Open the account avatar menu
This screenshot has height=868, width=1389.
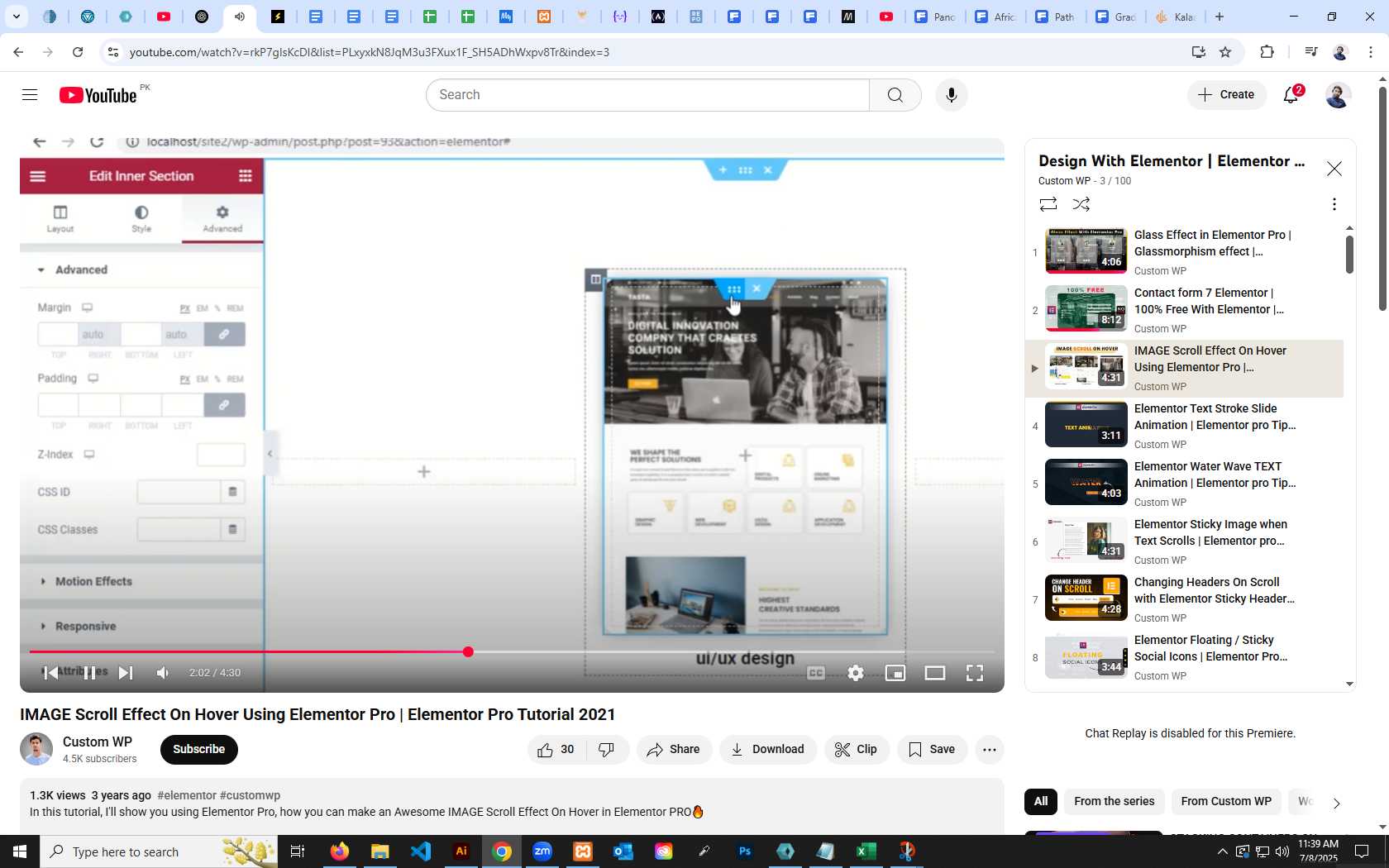(1338, 95)
